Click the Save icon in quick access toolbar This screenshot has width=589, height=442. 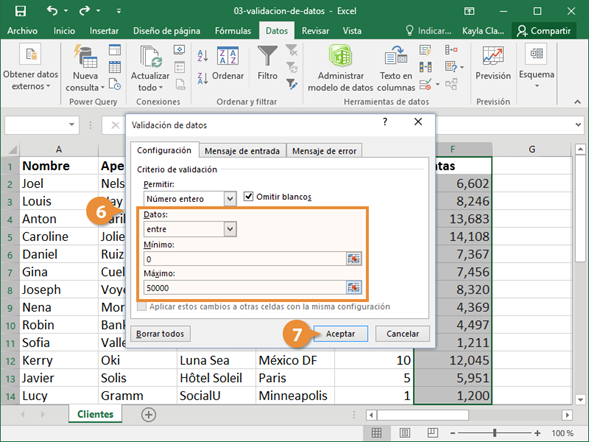point(20,11)
